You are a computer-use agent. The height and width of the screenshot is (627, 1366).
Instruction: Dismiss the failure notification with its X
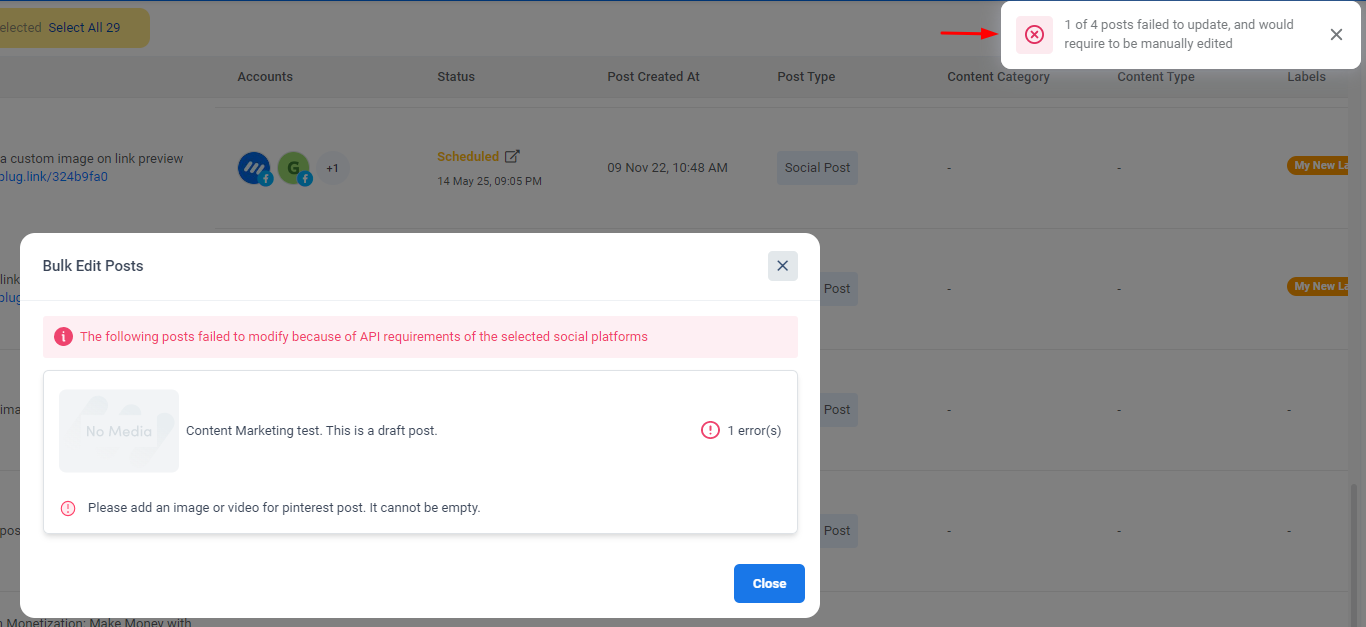coord(1336,34)
